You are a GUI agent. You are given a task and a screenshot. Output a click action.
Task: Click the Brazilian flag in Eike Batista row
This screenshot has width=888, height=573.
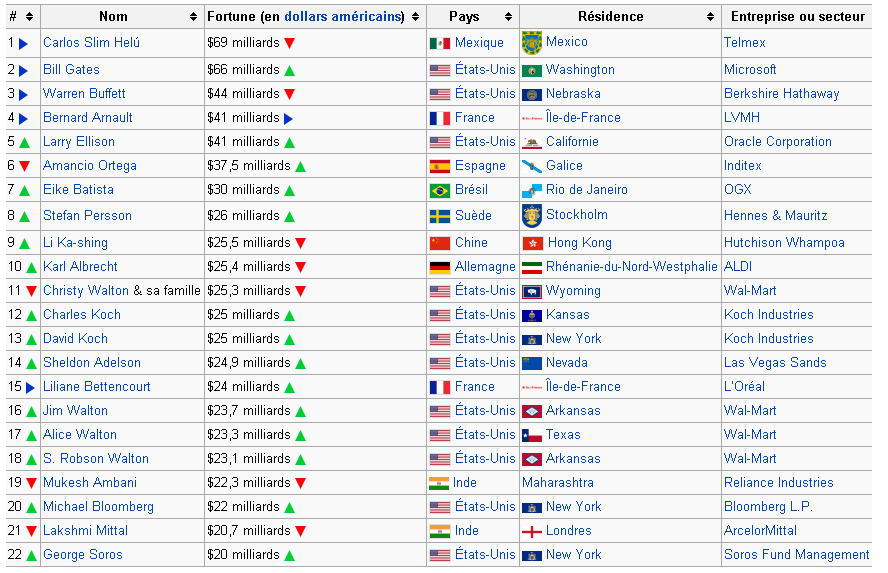pyautogui.click(x=439, y=190)
